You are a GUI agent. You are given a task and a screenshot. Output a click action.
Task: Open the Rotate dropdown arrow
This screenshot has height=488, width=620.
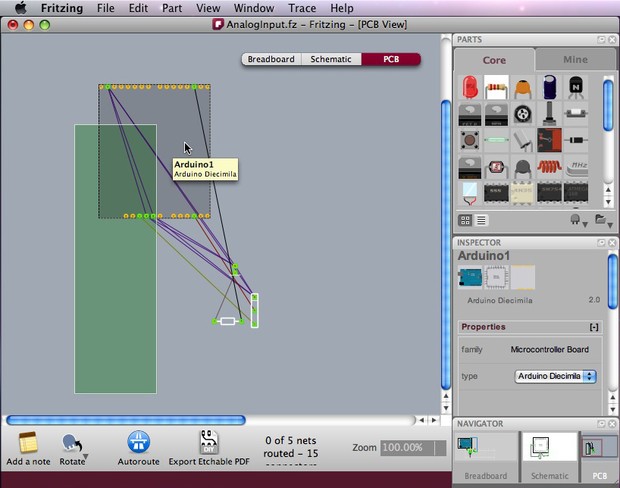click(x=85, y=457)
